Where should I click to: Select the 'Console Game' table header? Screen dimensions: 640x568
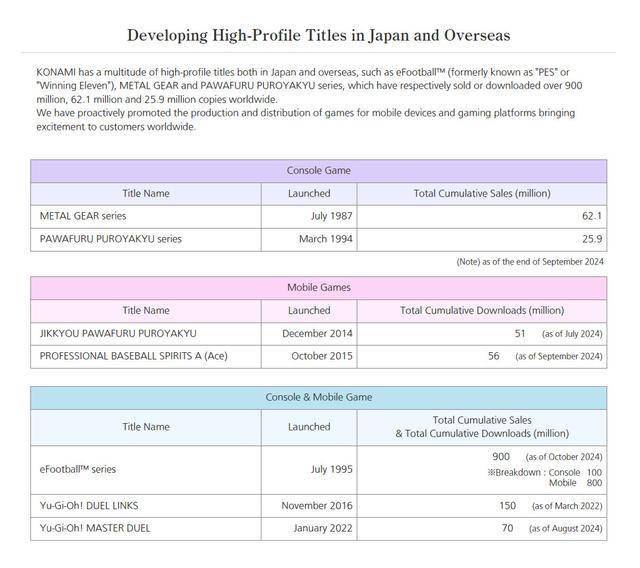(318, 171)
